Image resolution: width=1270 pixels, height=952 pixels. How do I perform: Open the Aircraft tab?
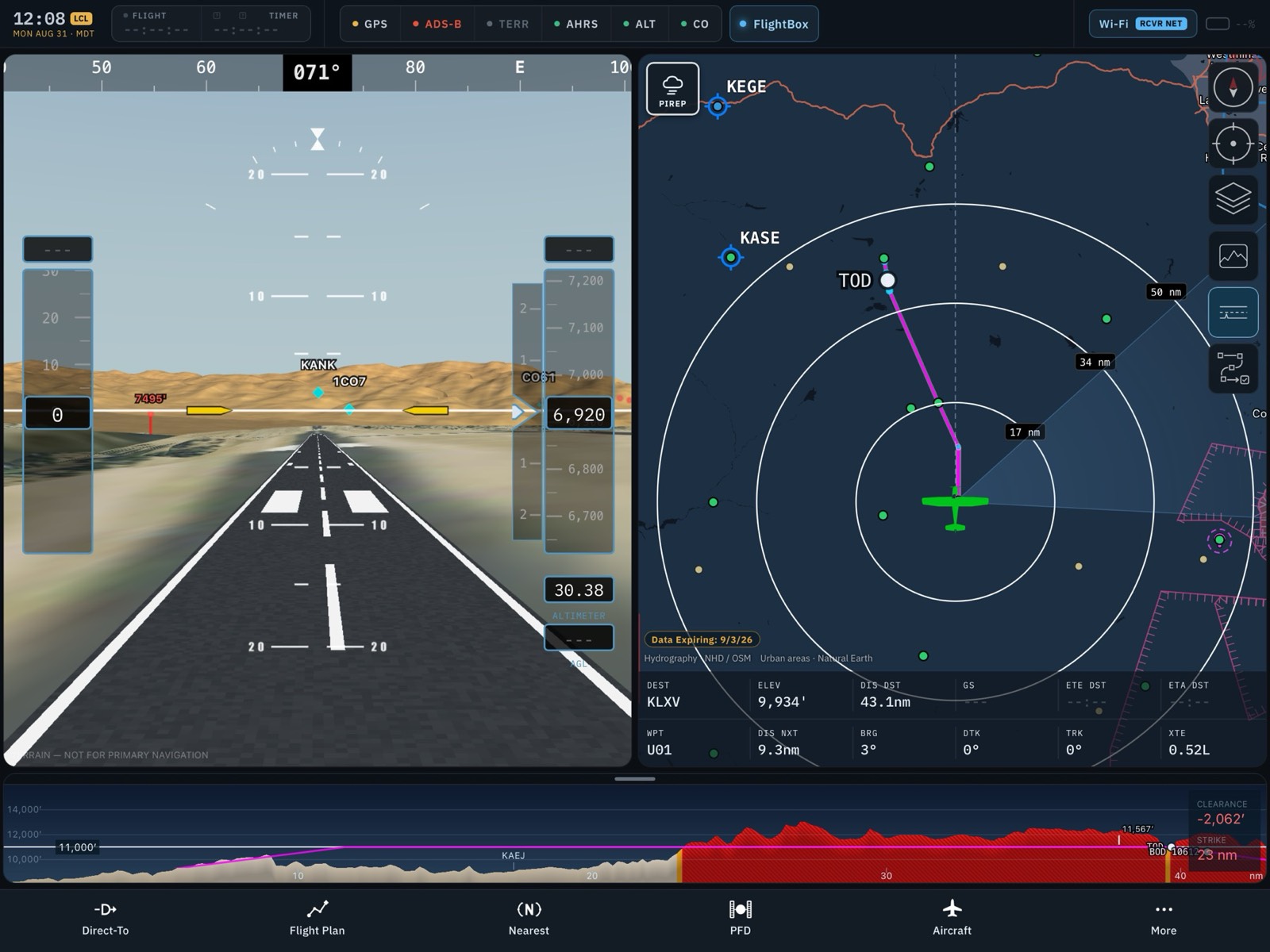pyautogui.click(x=952, y=919)
